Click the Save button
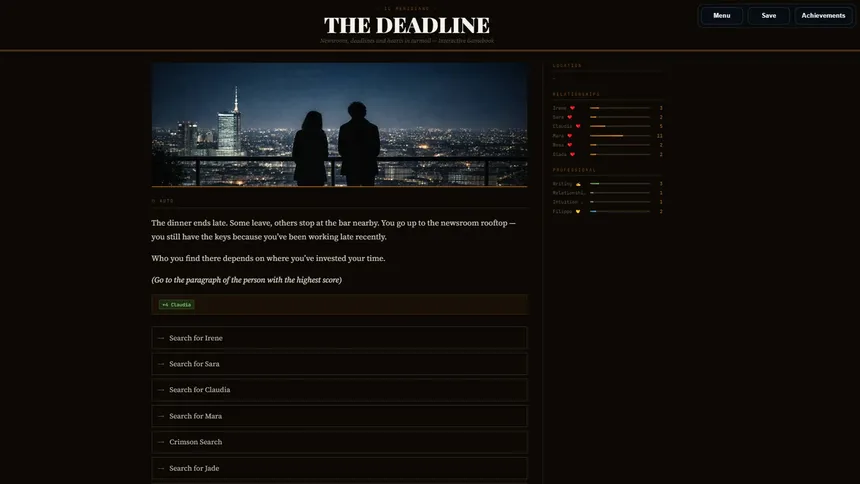This screenshot has height=484, width=860. (x=768, y=15)
